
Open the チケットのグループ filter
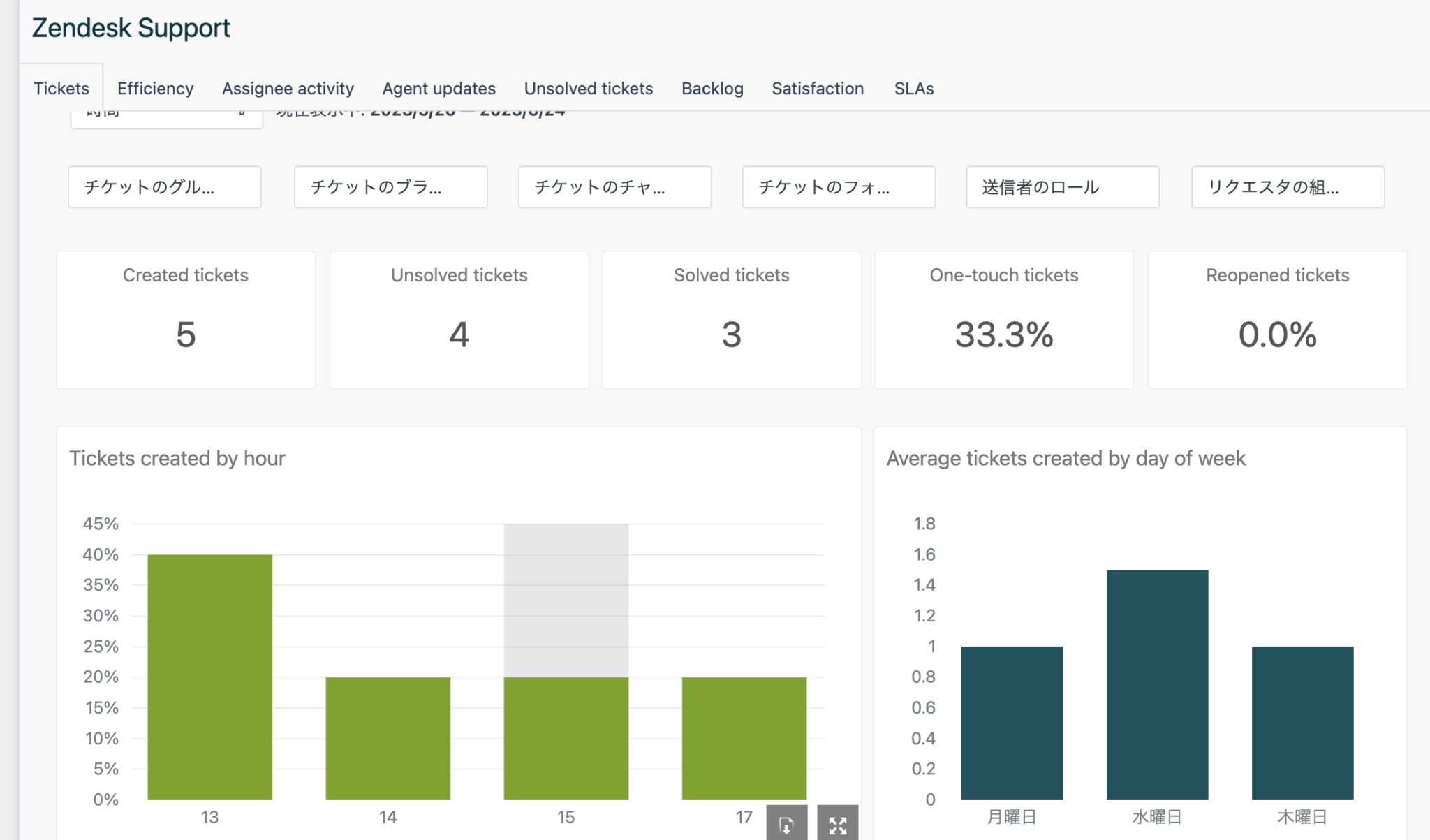coord(164,186)
